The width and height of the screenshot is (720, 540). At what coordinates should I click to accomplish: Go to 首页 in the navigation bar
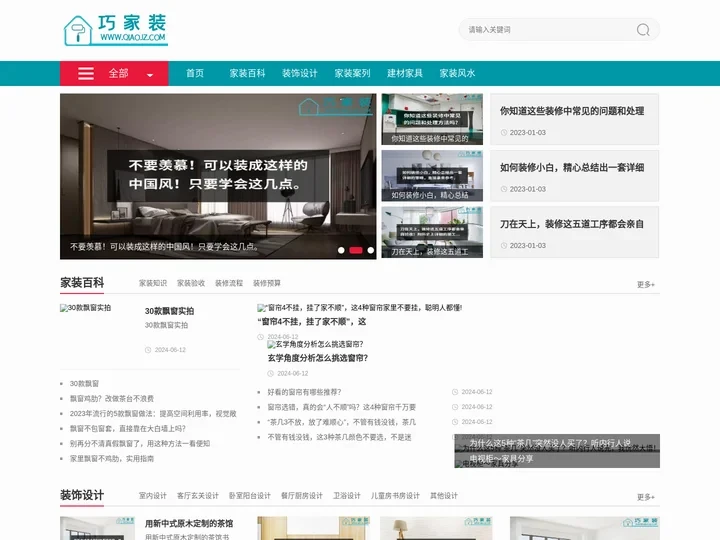[x=195, y=73]
